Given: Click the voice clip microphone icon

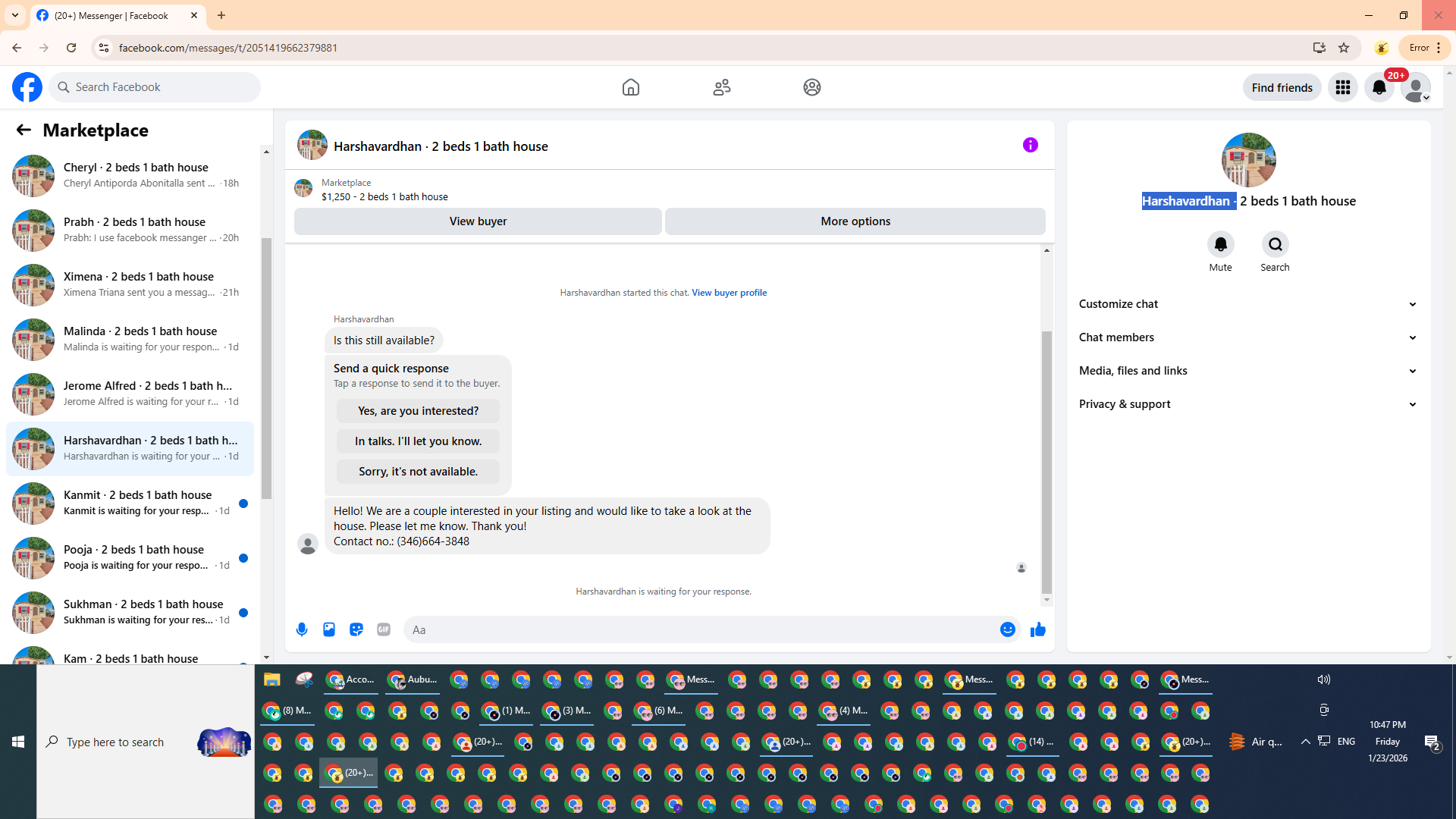Looking at the screenshot, I should (302, 629).
